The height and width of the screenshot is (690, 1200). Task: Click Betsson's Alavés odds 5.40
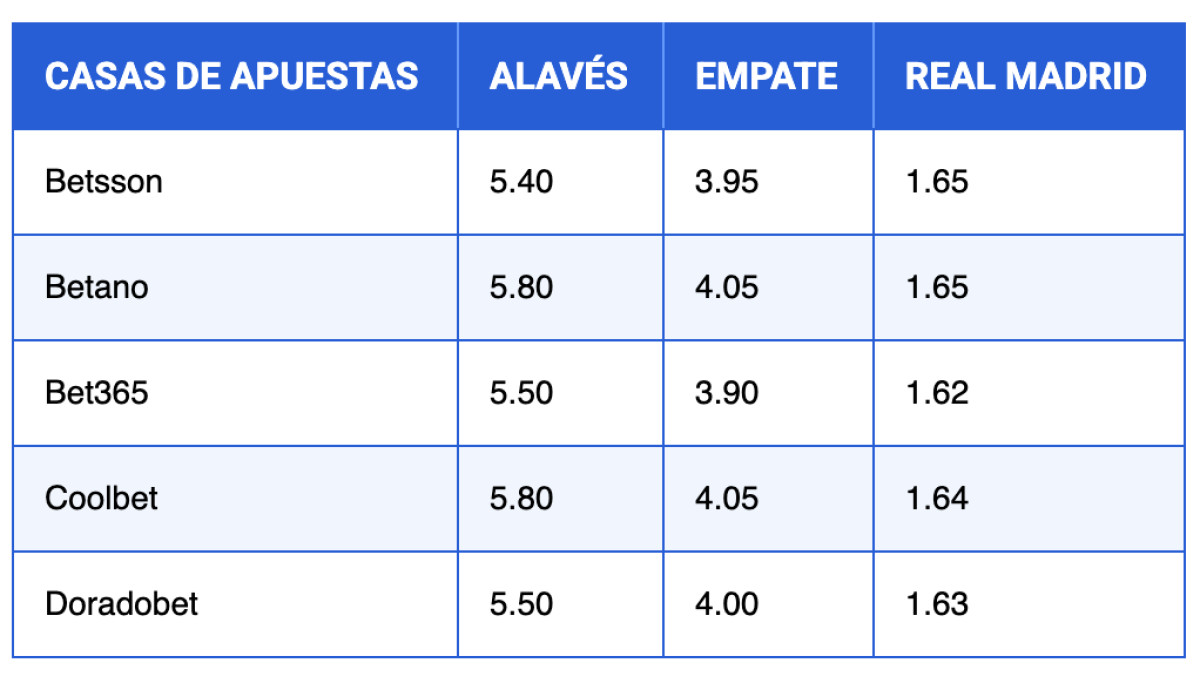(521, 182)
